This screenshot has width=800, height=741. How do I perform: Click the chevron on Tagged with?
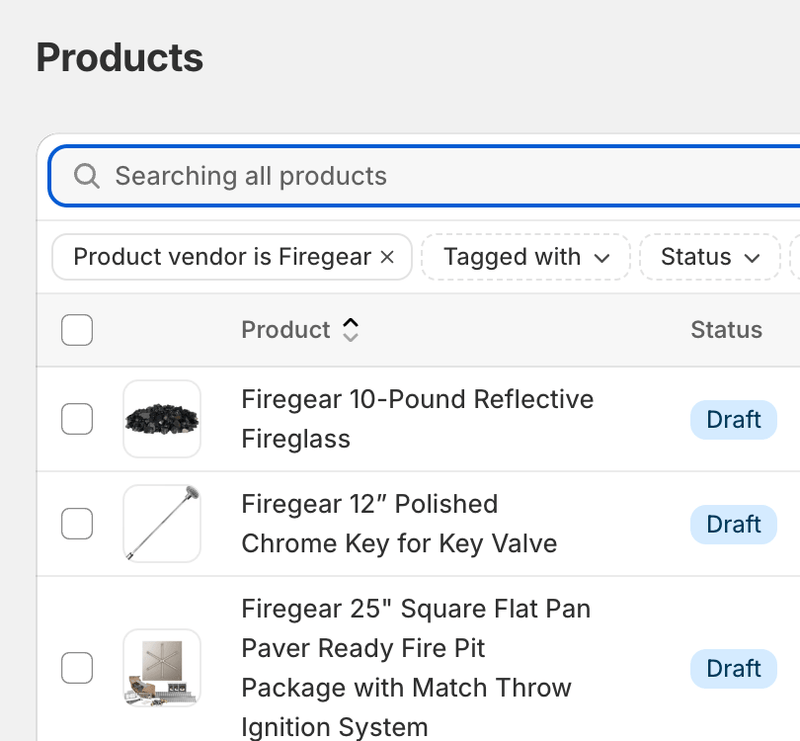[x=602, y=258]
